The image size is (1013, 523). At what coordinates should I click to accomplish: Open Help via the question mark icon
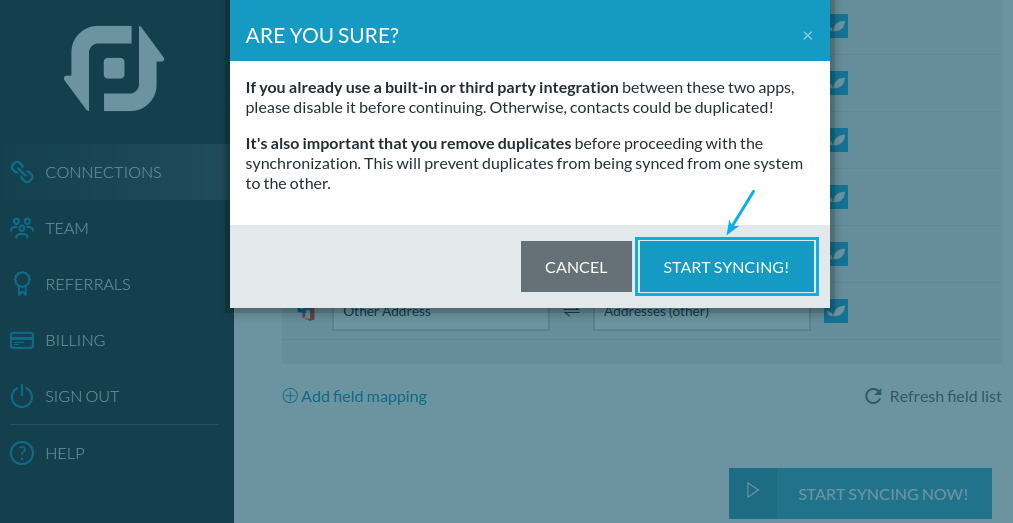pyautogui.click(x=22, y=453)
